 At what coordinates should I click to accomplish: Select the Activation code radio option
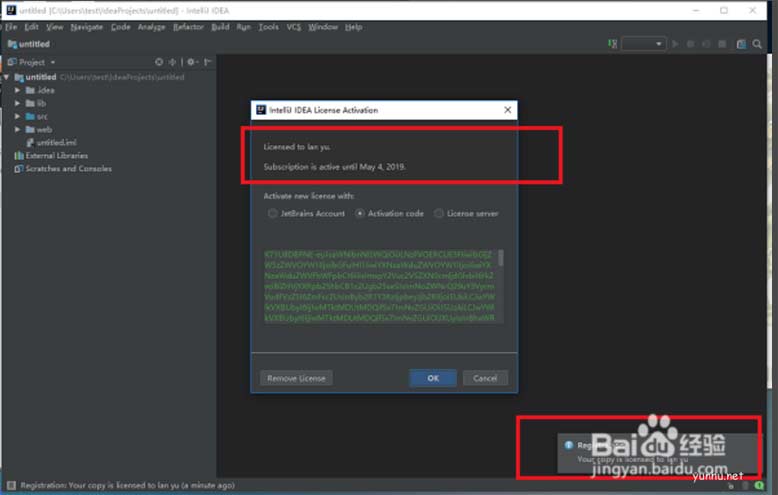(360, 213)
